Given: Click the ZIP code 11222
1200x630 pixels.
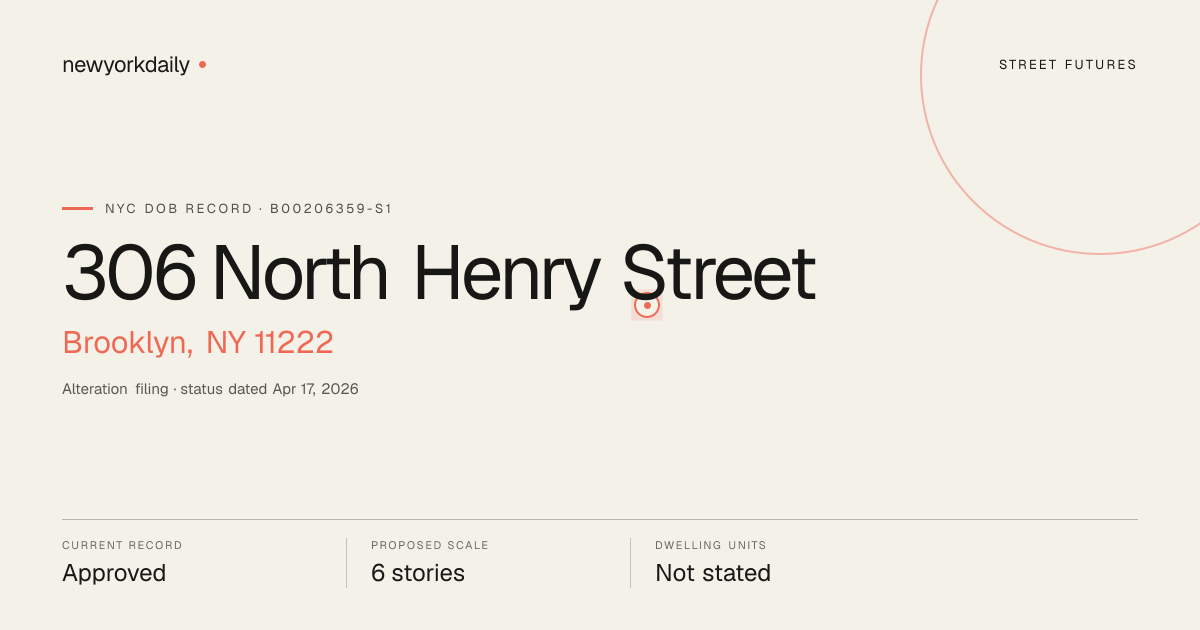Looking at the screenshot, I should (x=293, y=343).
